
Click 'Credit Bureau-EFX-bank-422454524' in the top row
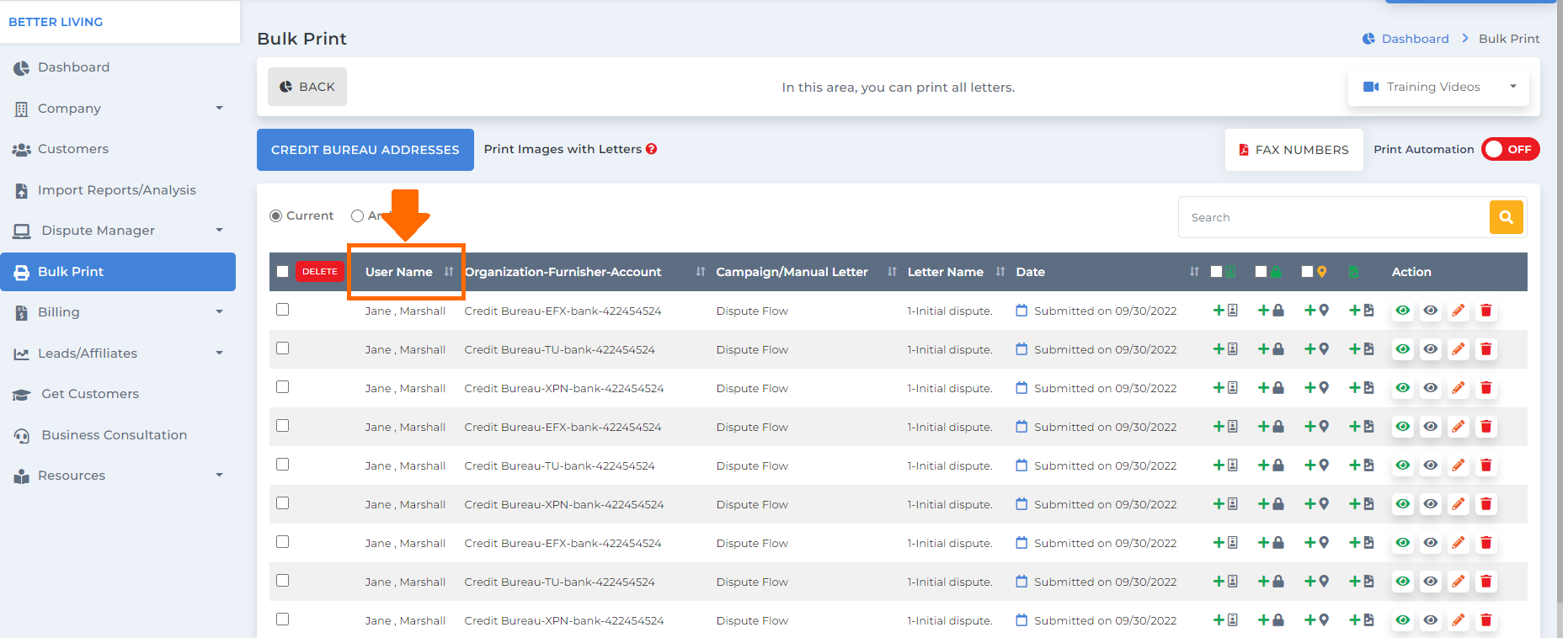click(563, 311)
